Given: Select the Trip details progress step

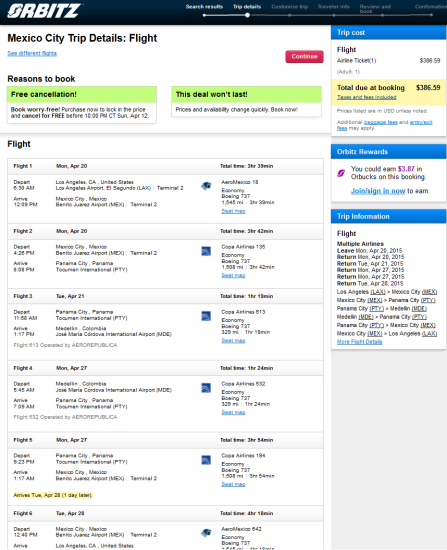Looking at the screenshot, I should (247, 7).
